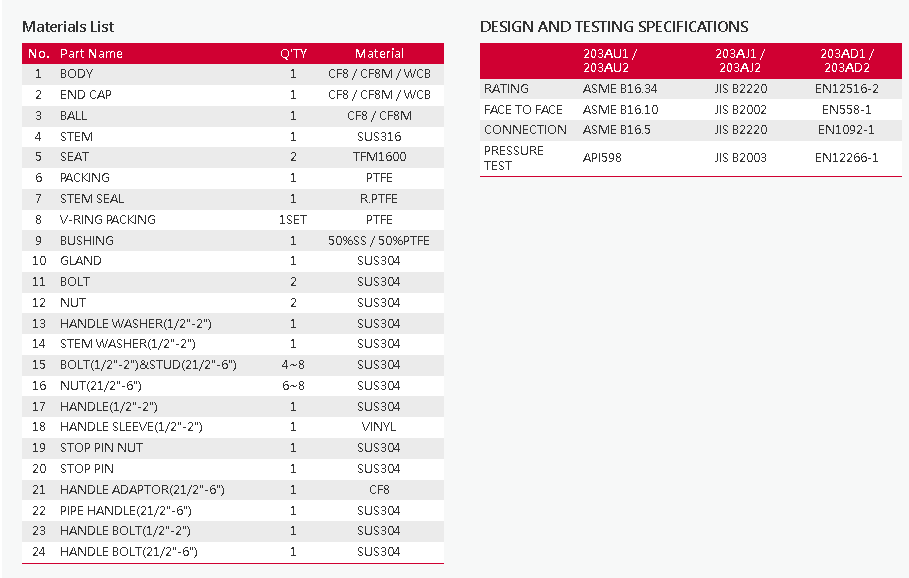Image resolution: width=909 pixels, height=578 pixels.
Task: Click the "API598" cell
Action: coord(602,158)
